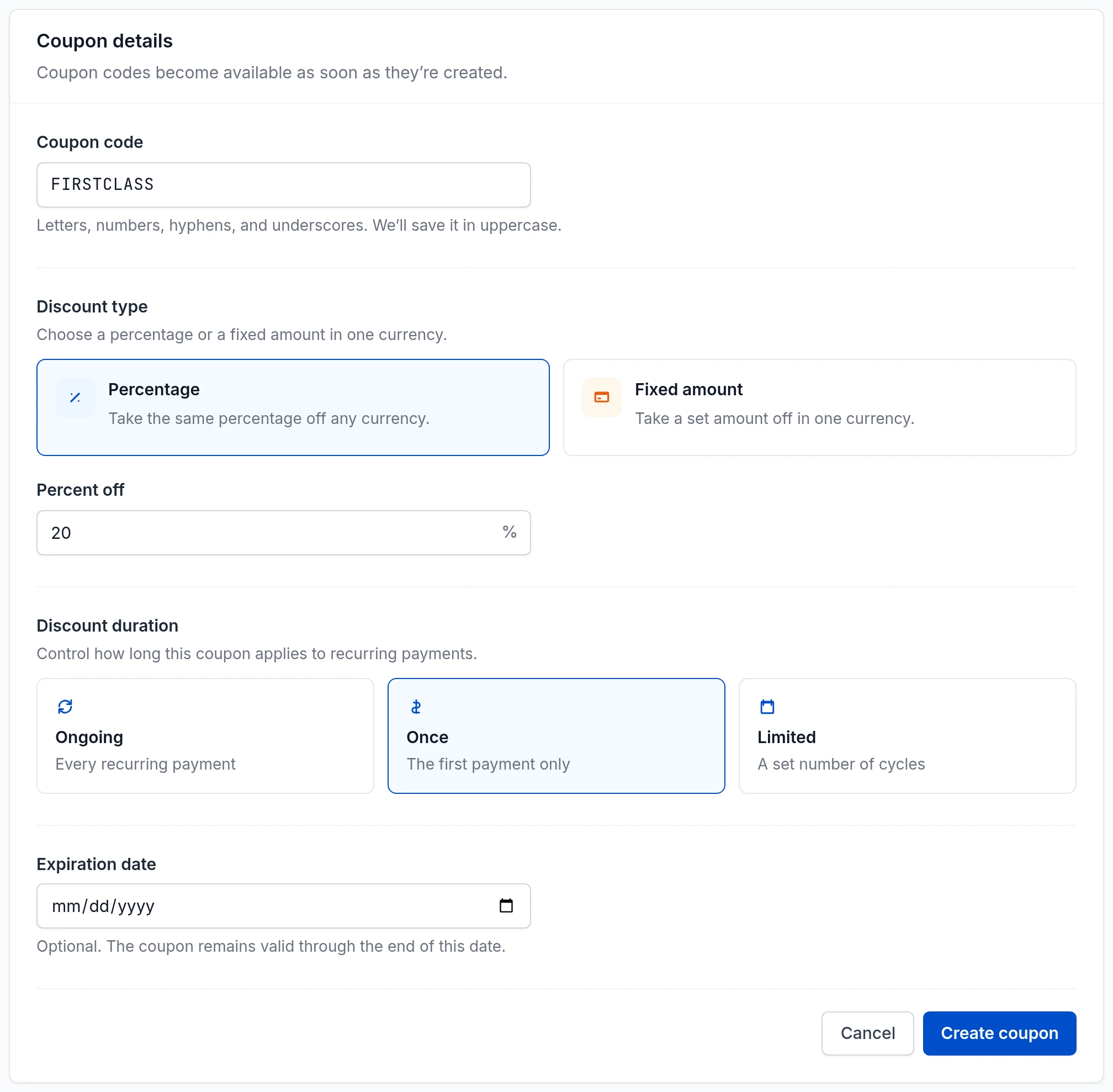Image resolution: width=1113 pixels, height=1092 pixels.
Task: Click the Discount duration heading
Action: point(107,625)
